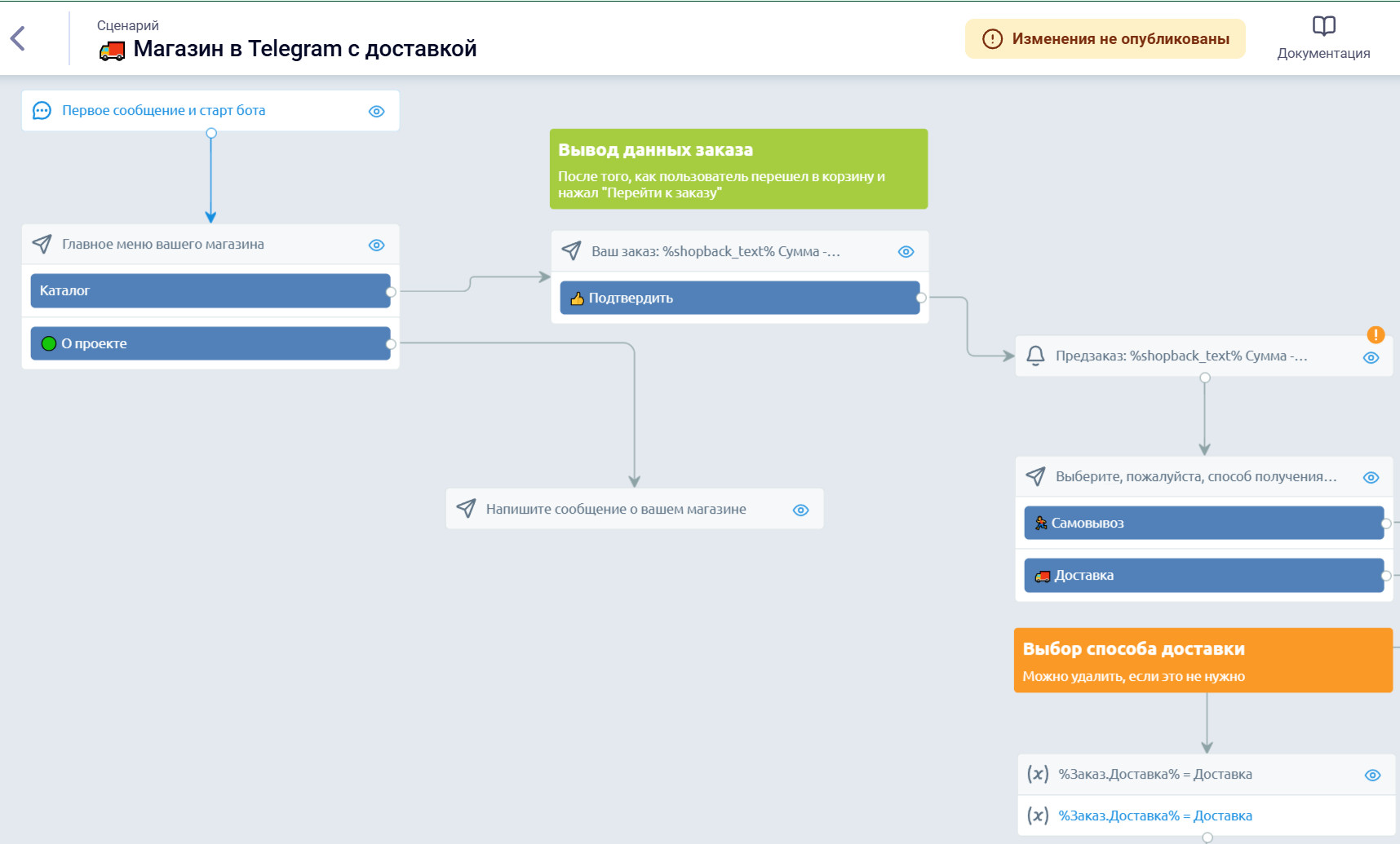Click the orange Выбор способа доставки note
This screenshot has width=1400, height=844.
(x=1203, y=661)
